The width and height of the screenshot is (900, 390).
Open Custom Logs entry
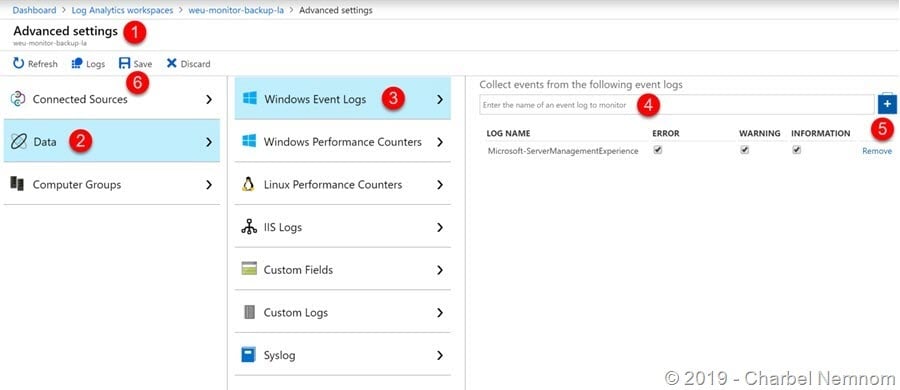(343, 312)
